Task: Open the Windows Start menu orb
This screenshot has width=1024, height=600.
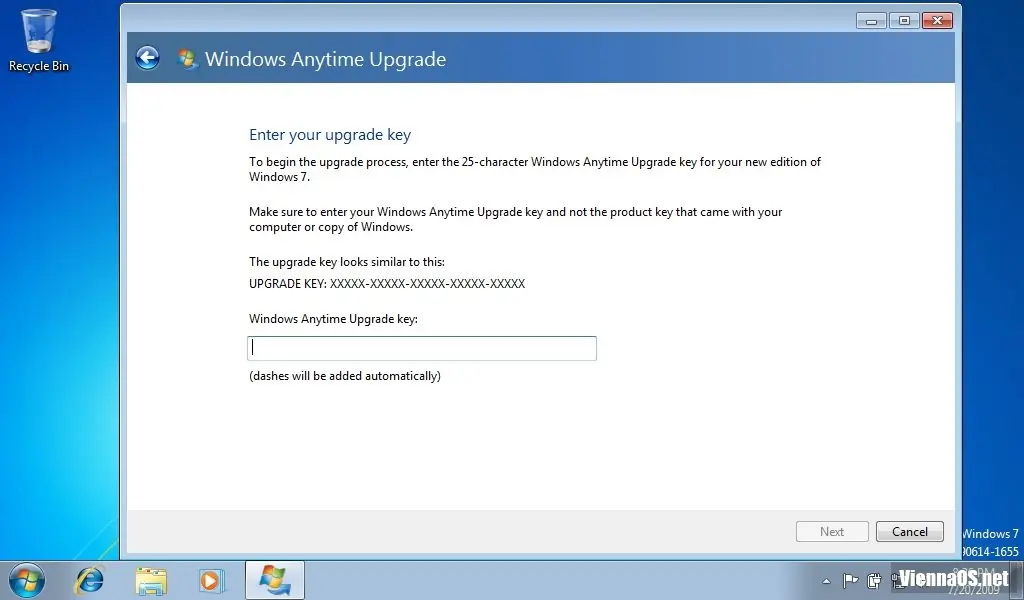Action: click(x=27, y=580)
